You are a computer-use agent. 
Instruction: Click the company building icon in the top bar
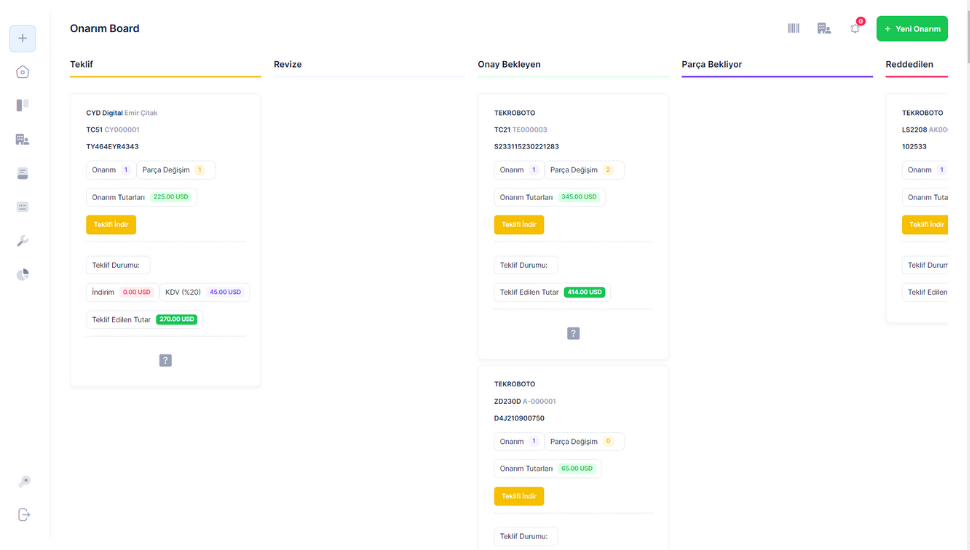[824, 28]
